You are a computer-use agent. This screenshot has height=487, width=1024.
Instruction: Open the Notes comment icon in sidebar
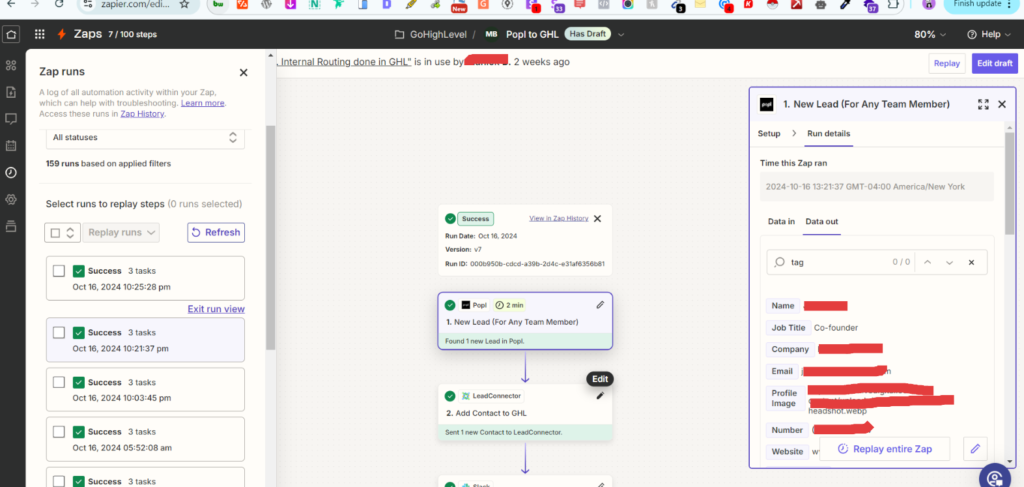point(10,119)
